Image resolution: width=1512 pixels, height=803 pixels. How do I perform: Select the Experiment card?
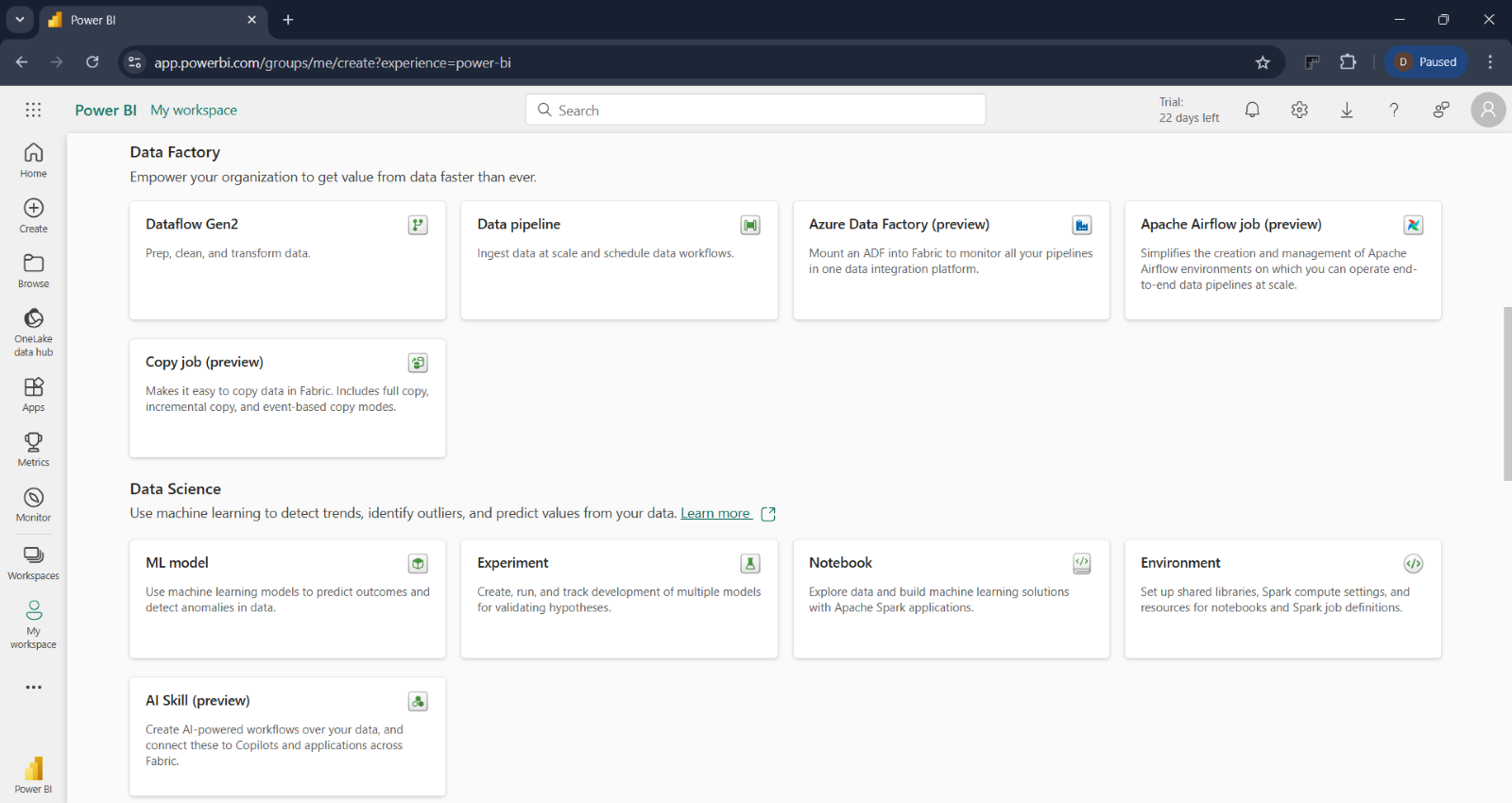point(619,599)
